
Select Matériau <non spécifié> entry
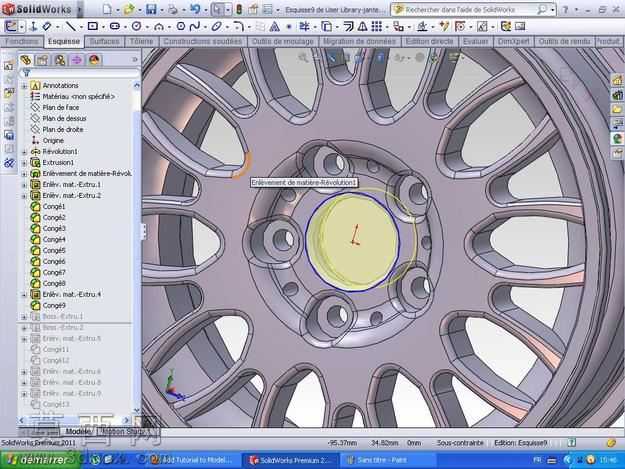(79, 96)
